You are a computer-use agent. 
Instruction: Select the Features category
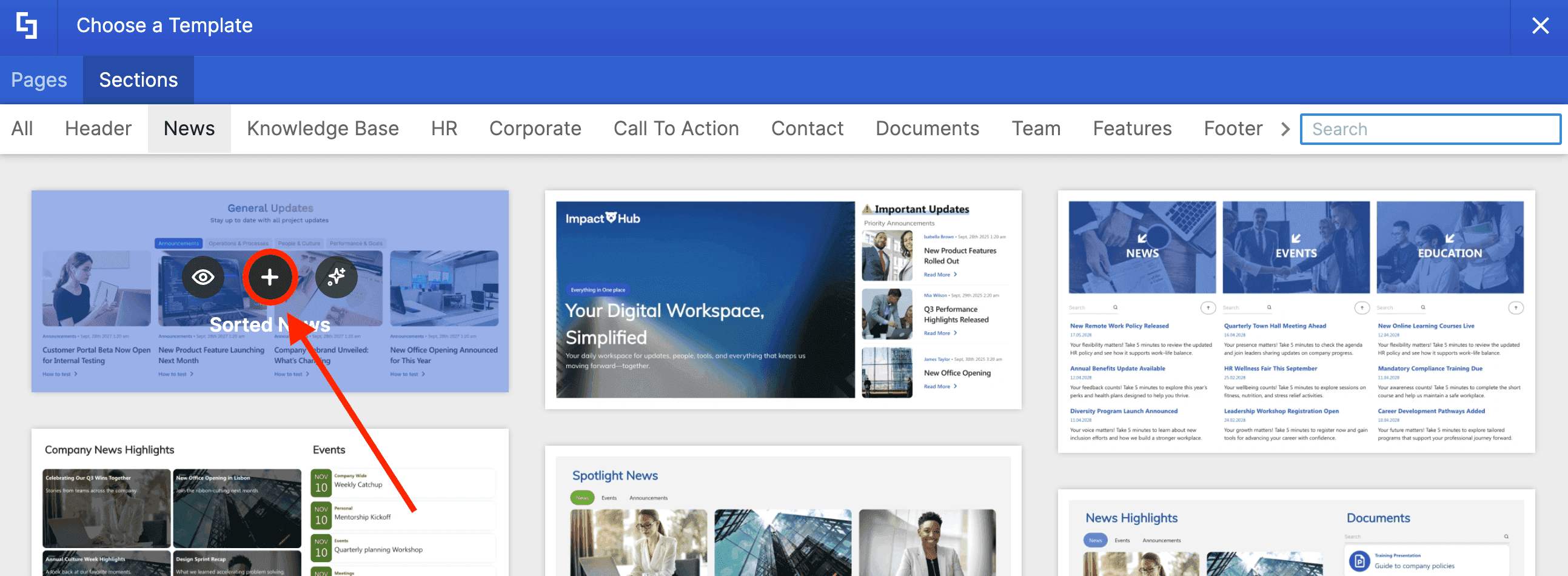[x=1132, y=129]
